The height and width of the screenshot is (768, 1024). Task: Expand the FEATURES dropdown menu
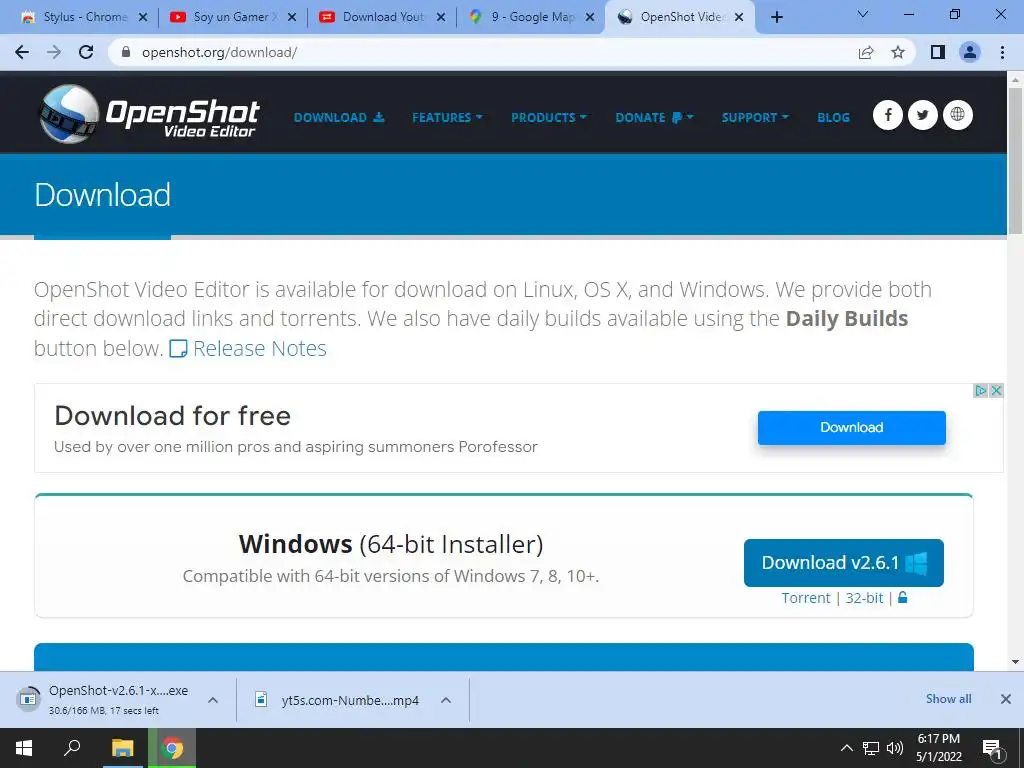tap(447, 118)
